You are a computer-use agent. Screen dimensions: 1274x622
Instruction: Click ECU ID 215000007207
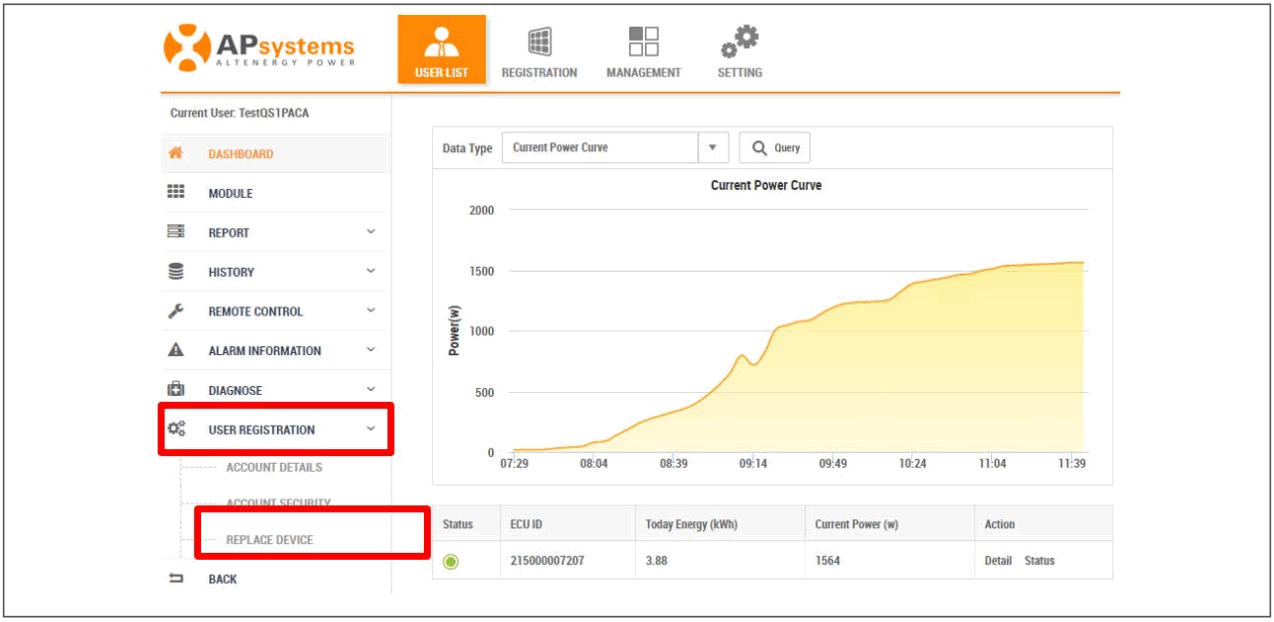[x=547, y=561]
